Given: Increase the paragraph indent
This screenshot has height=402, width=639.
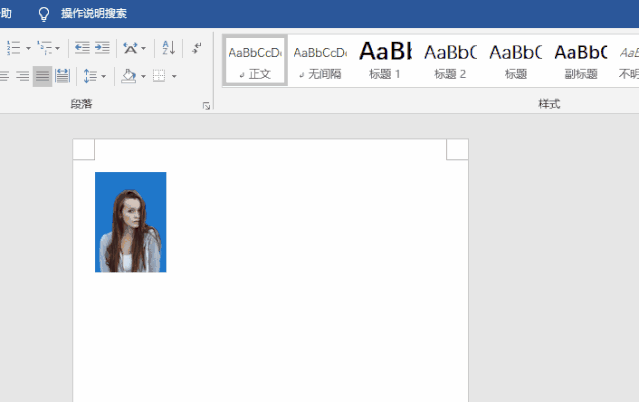Looking at the screenshot, I should (x=101, y=47).
